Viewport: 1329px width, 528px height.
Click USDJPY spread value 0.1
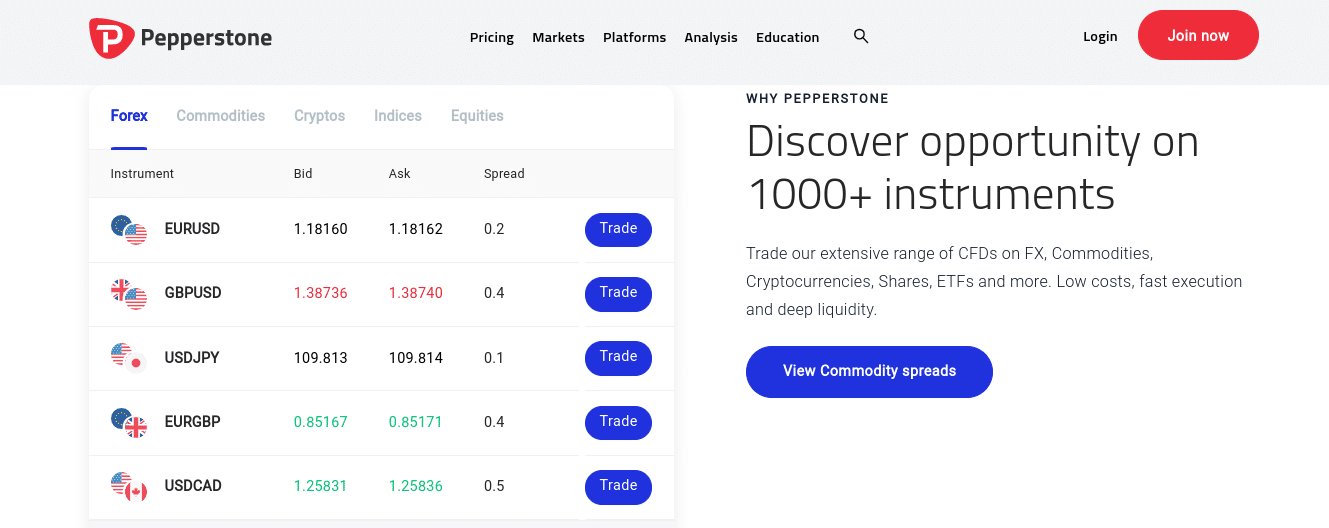pyautogui.click(x=494, y=358)
